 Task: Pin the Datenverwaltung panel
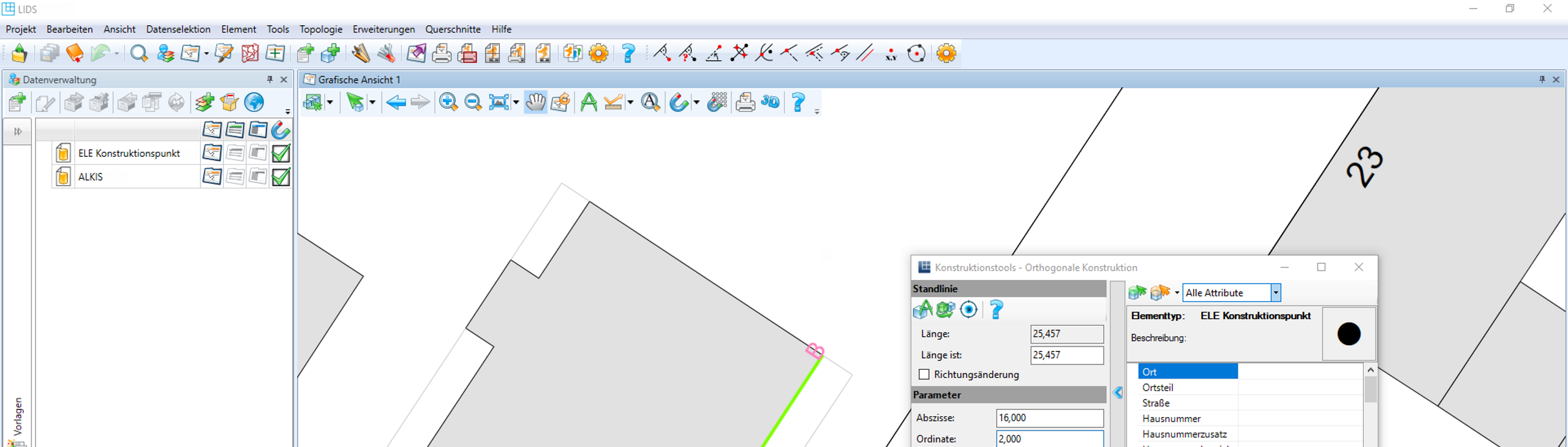[269, 80]
